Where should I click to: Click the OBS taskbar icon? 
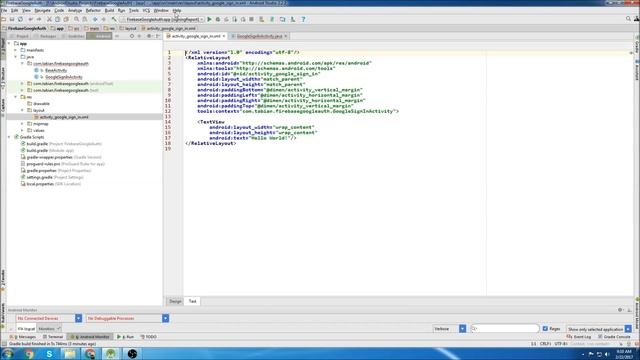132,353
